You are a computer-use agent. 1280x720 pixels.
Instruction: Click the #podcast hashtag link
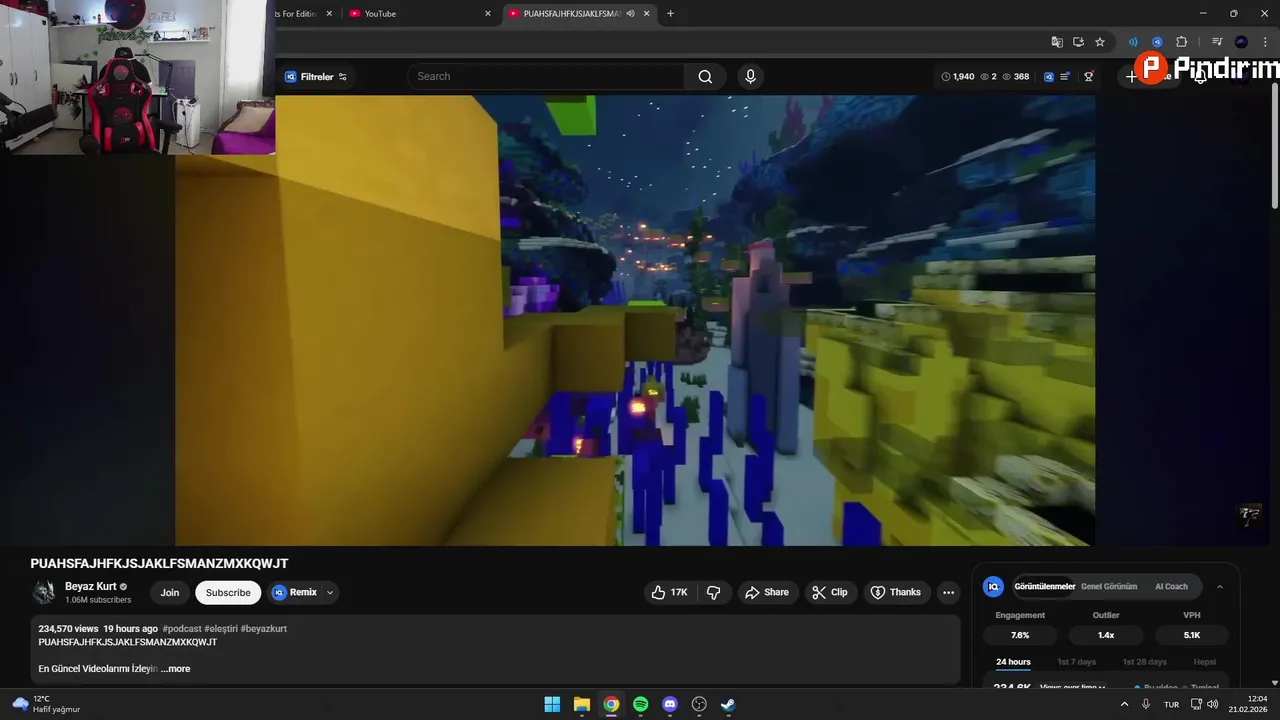(182, 629)
